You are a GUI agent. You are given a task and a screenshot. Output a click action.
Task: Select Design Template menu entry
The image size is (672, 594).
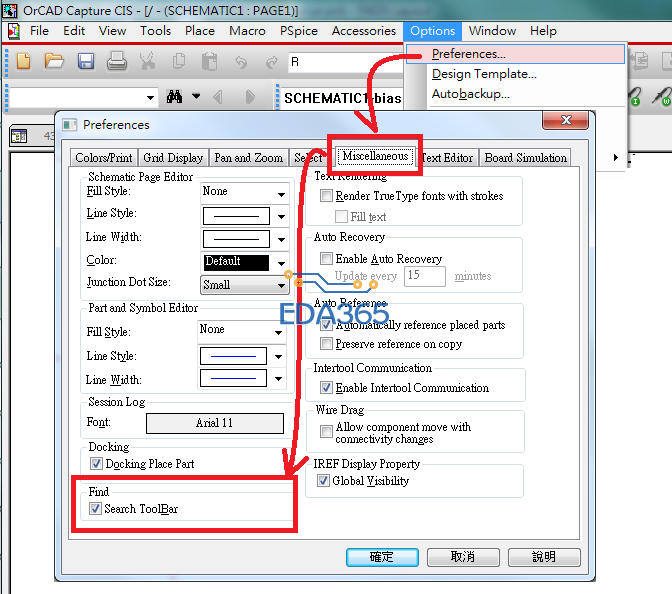[484, 74]
